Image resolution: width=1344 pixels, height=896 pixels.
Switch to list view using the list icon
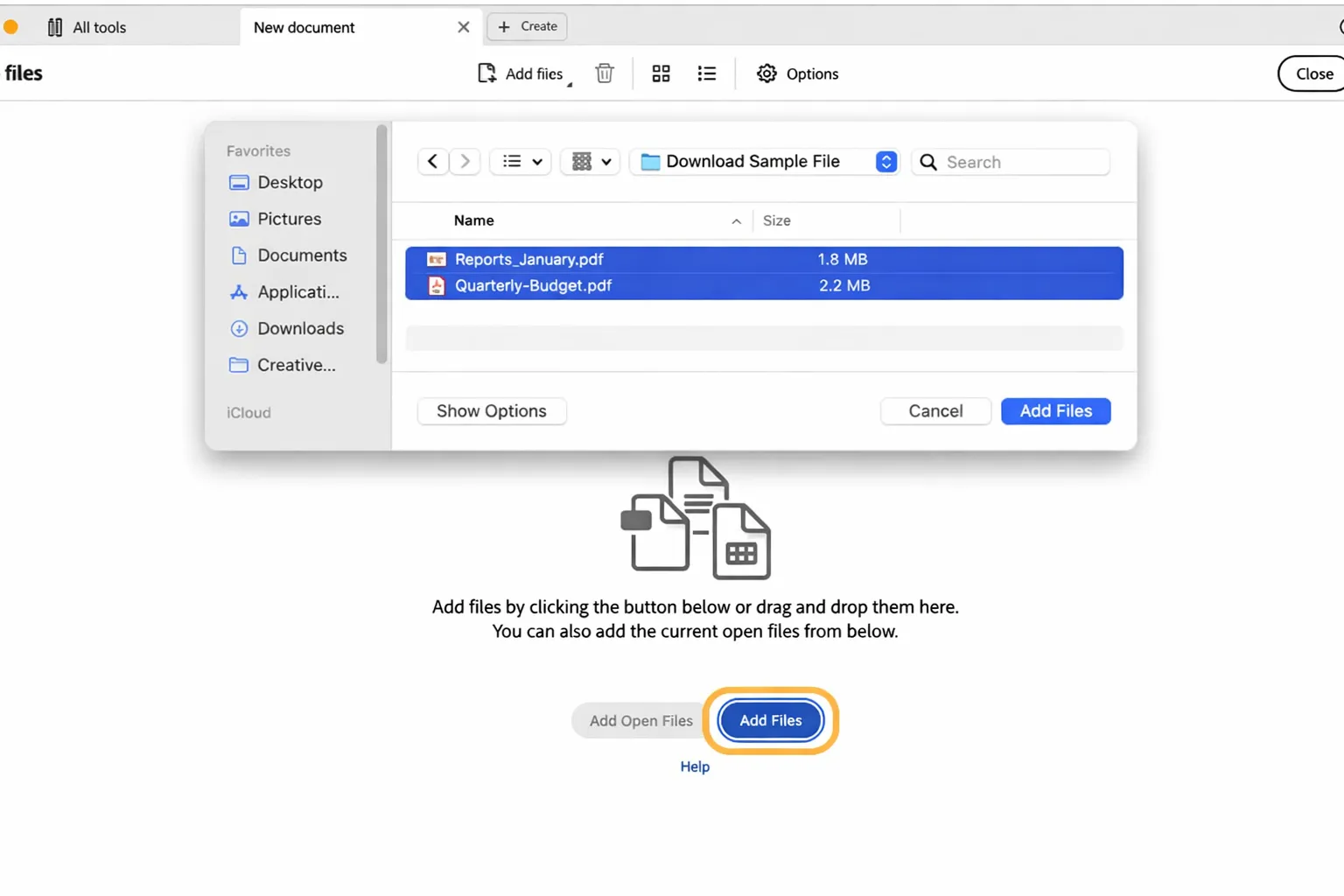tap(706, 73)
